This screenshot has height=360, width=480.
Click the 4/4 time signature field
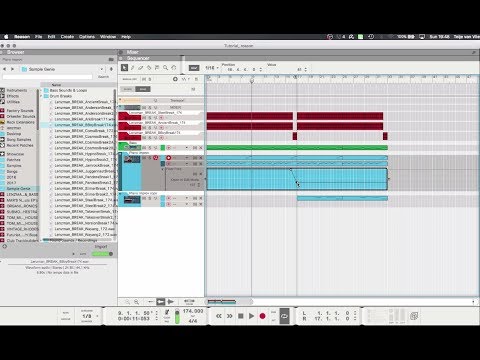pyautogui.click(x=193, y=321)
